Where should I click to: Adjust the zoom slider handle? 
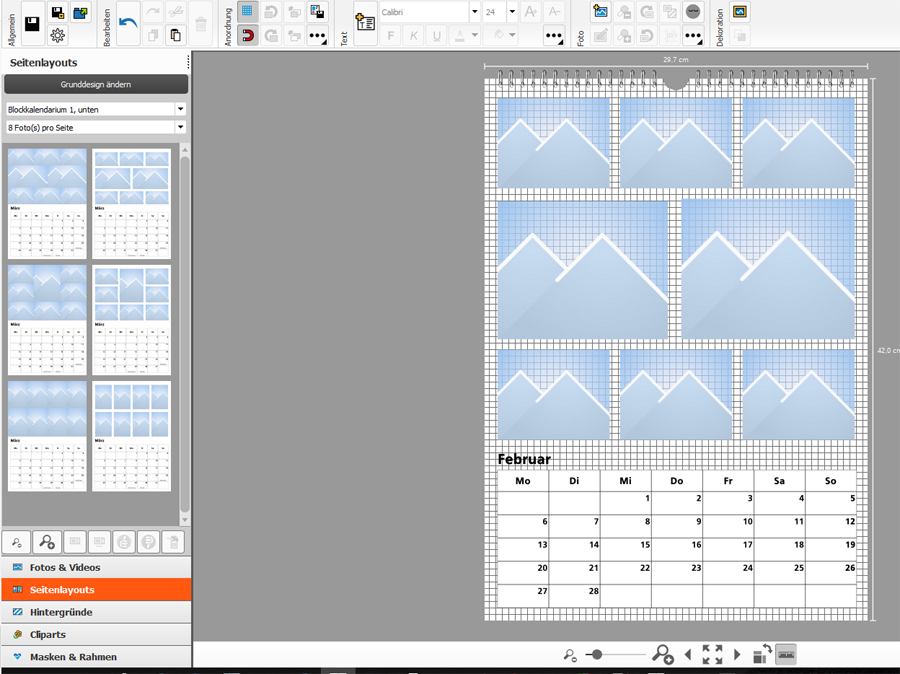[597, 654]
